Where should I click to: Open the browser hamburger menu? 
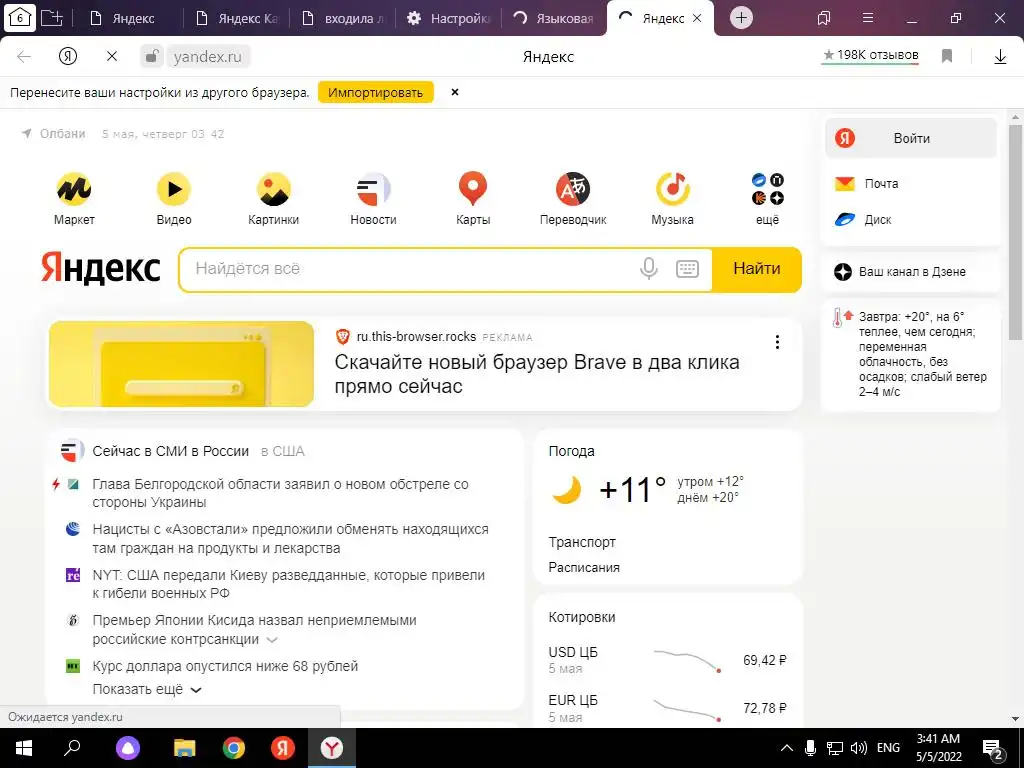pyautogui.click(x=868, y=18)
